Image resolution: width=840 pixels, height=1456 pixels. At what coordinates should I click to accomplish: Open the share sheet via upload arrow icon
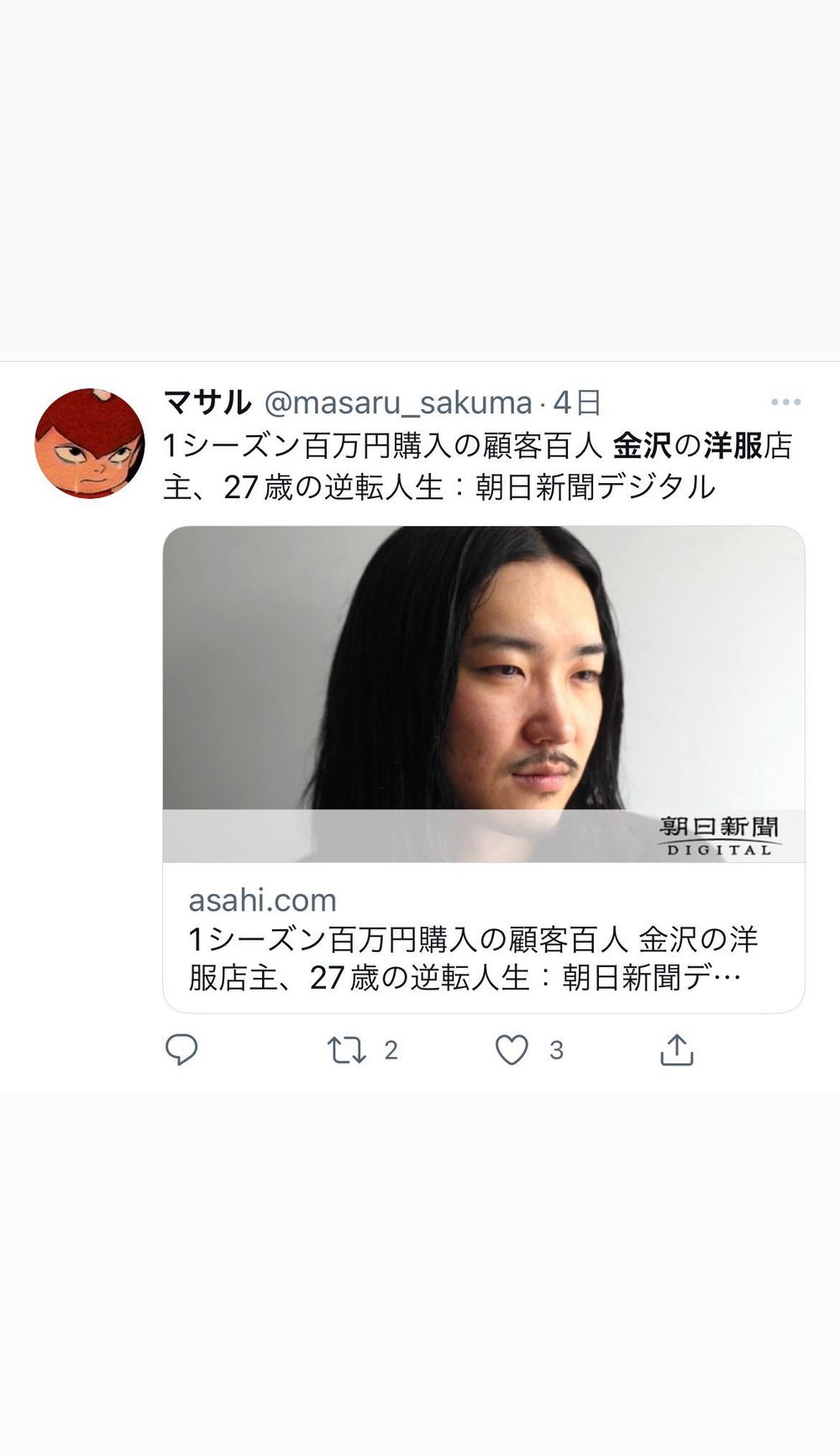677,1049
